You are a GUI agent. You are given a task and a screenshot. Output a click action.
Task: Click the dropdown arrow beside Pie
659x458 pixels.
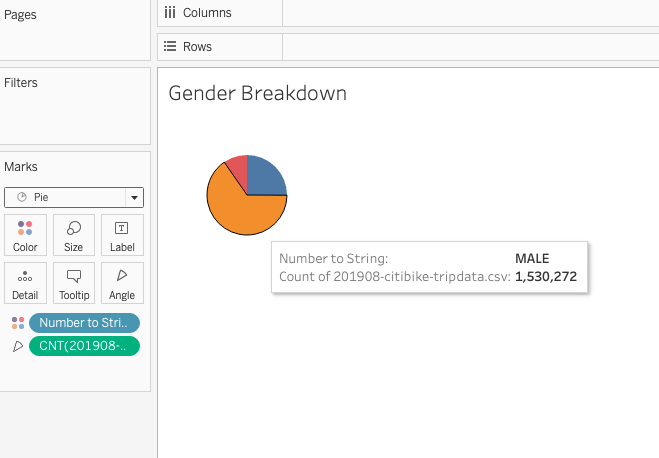coord(134,197)
